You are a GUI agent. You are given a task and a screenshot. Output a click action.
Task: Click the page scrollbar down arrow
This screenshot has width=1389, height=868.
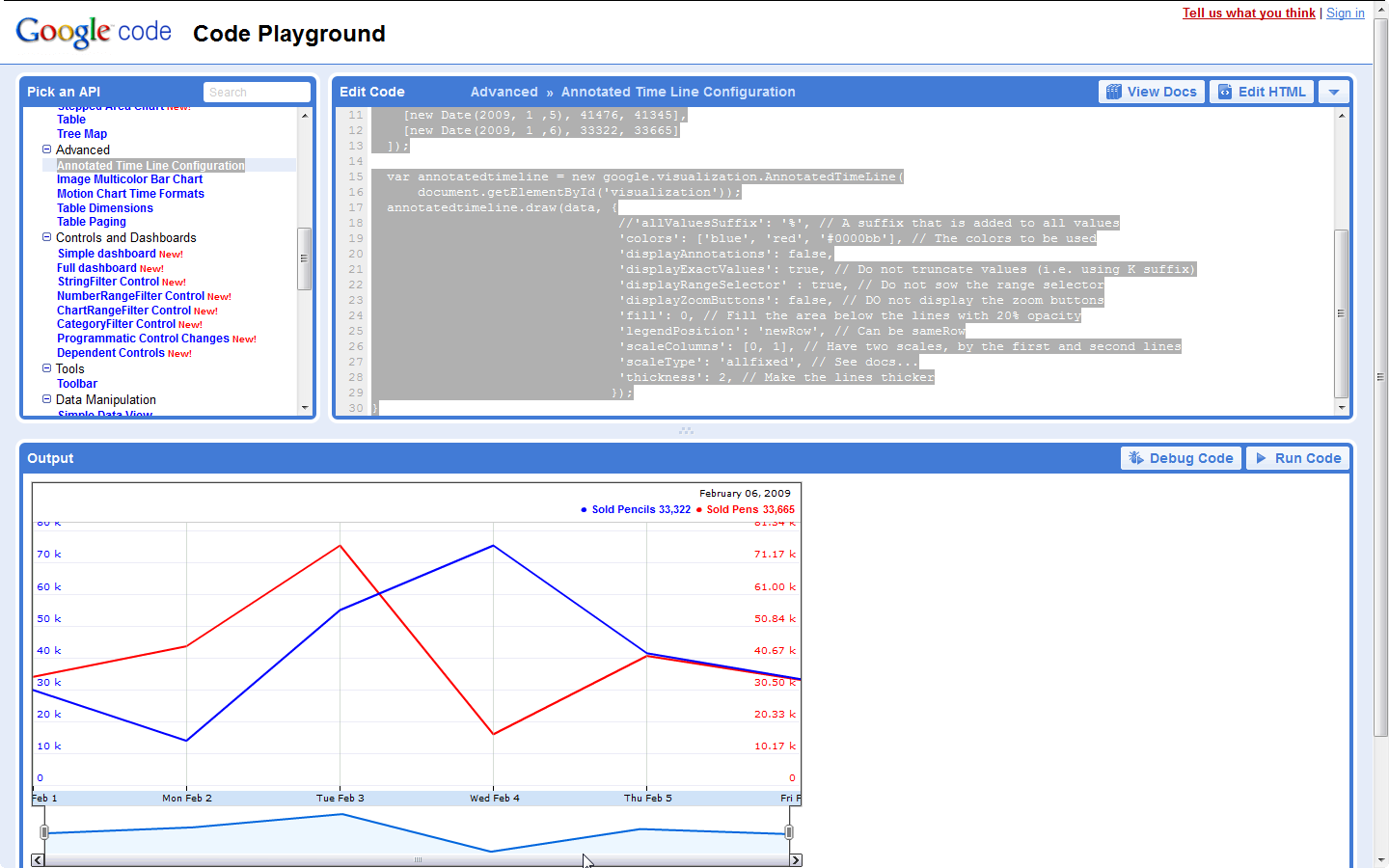(x=1381, y=860)
